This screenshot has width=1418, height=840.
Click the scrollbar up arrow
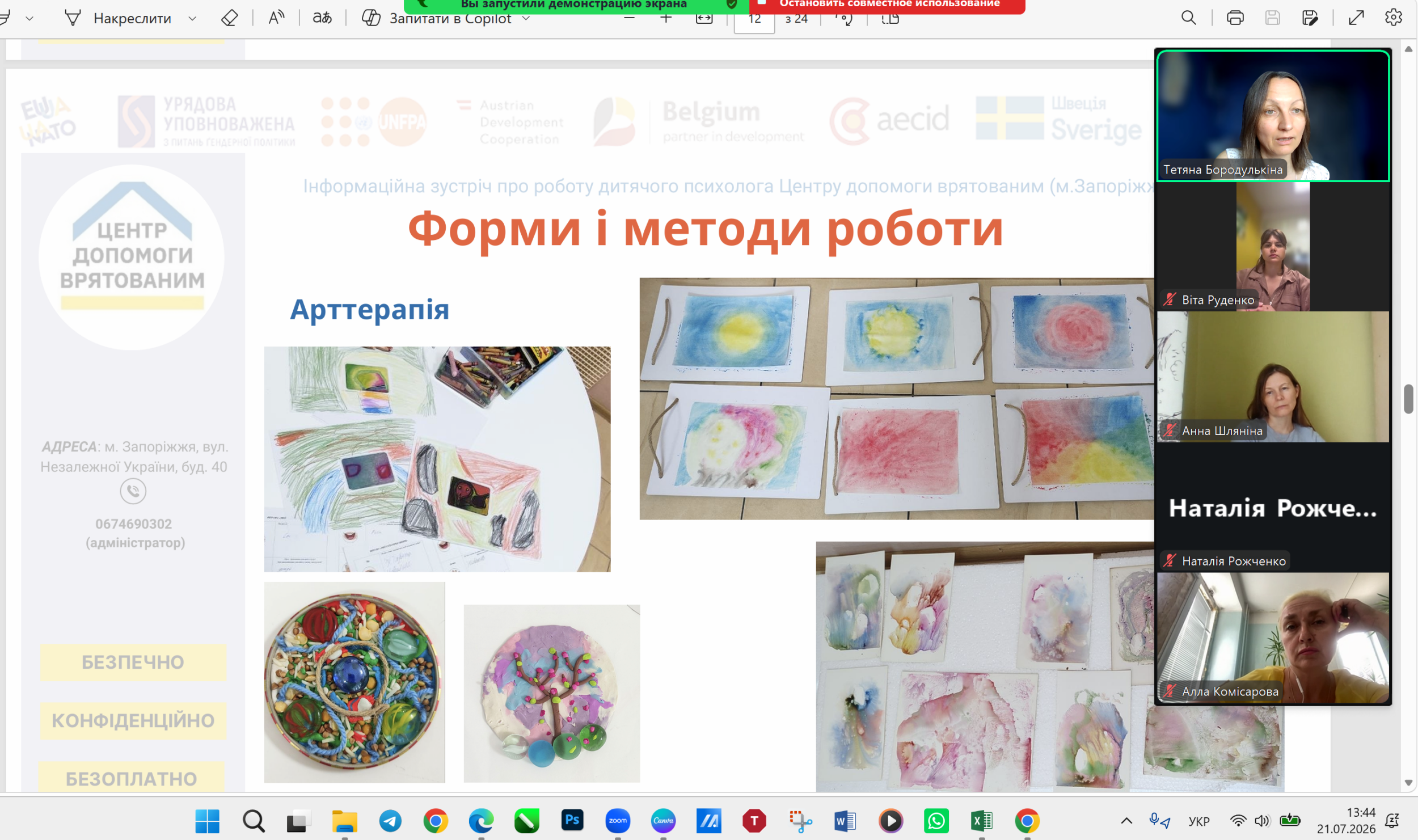click(x=1408, y=49)
